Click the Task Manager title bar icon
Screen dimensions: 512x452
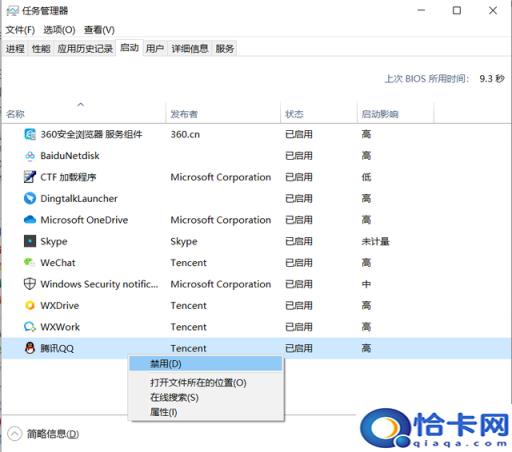[x=13, y=11]
